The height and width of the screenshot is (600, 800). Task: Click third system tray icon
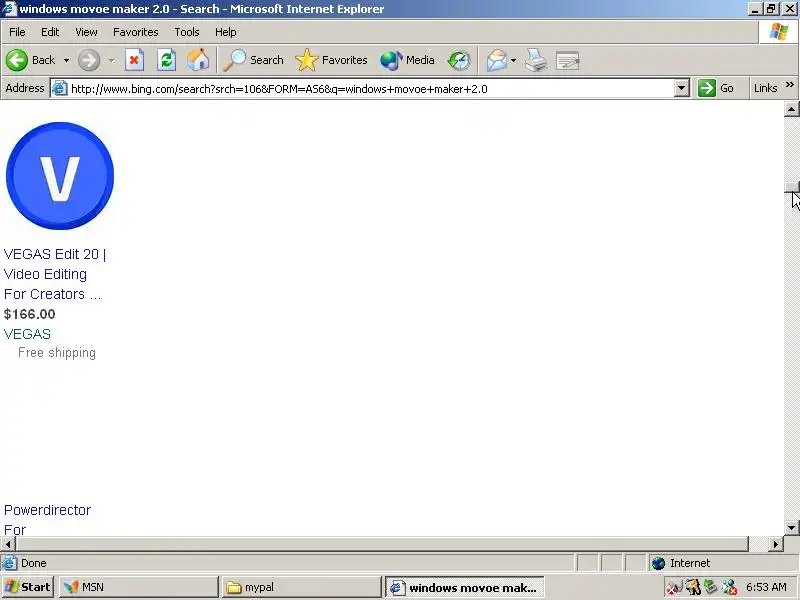point(711,587)
